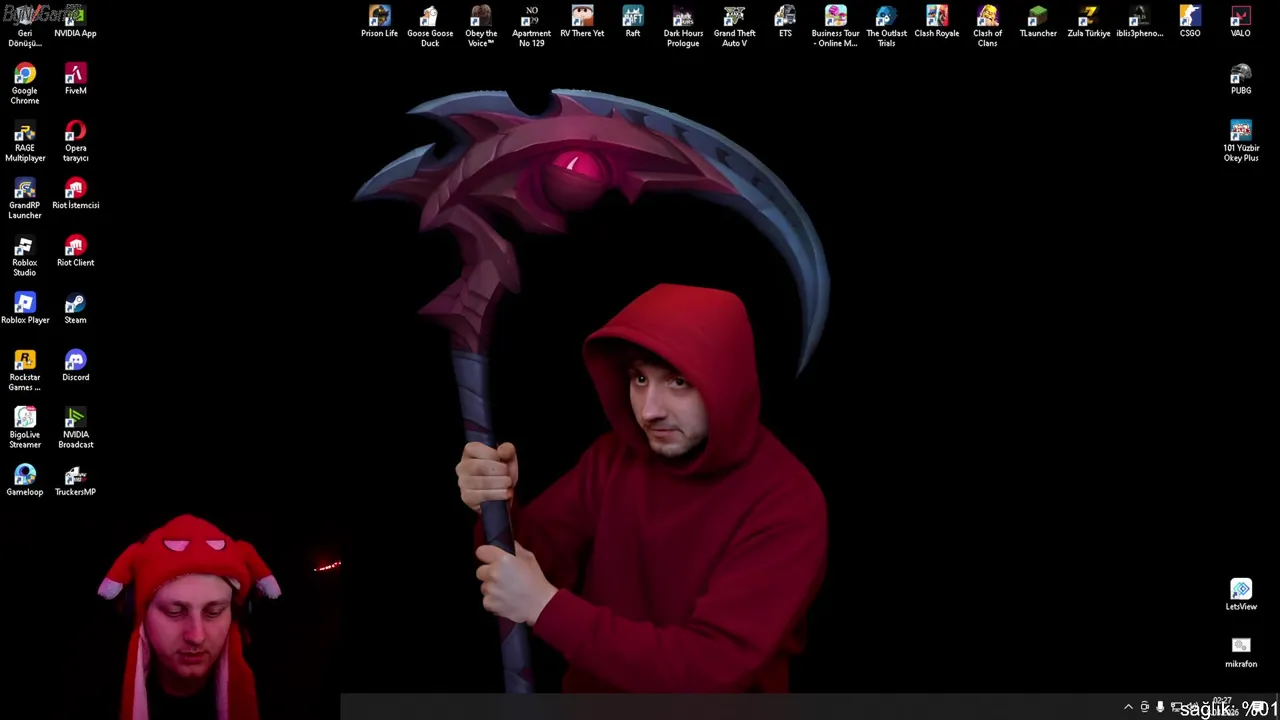Screen dimensions: 1280x720
Task: Expand the hidden system tray icons chevron
Action: pos(1129,708)
